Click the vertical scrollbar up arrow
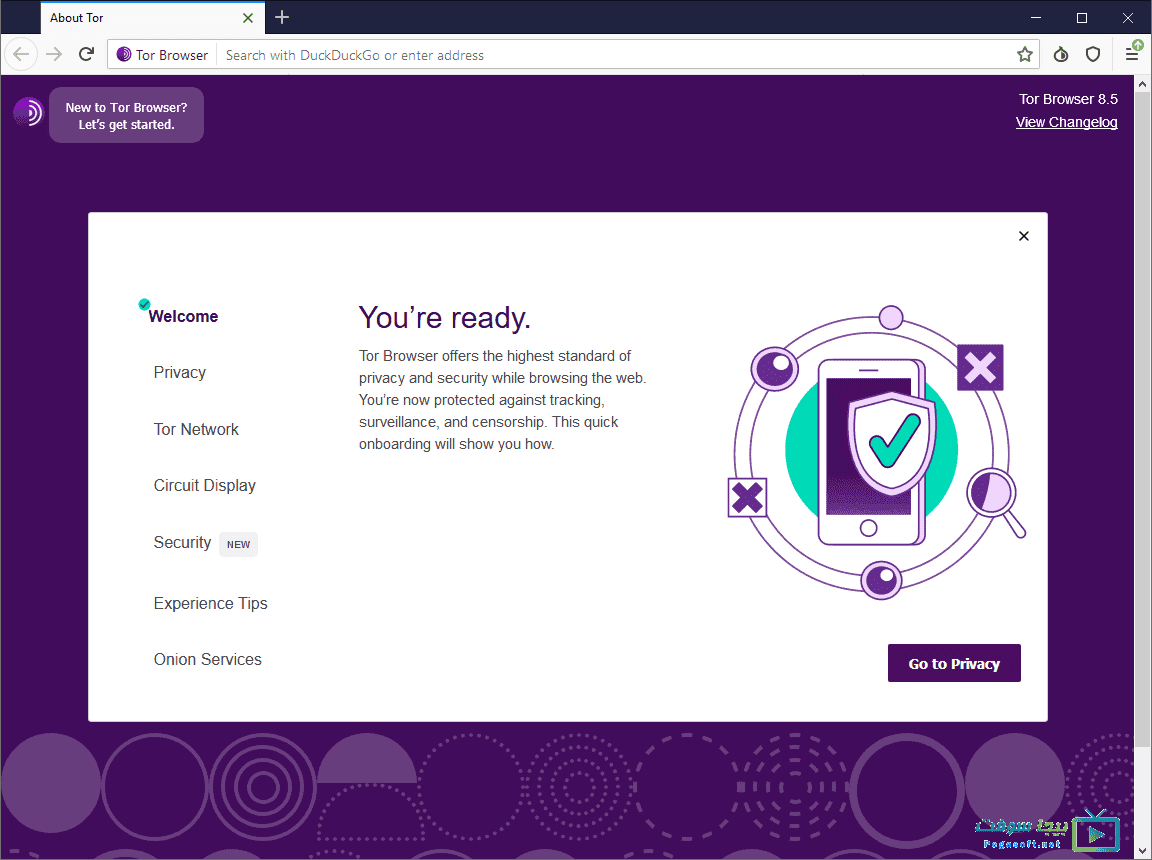Viewport: 1152px width, 860px height. tap(1142, 84)
